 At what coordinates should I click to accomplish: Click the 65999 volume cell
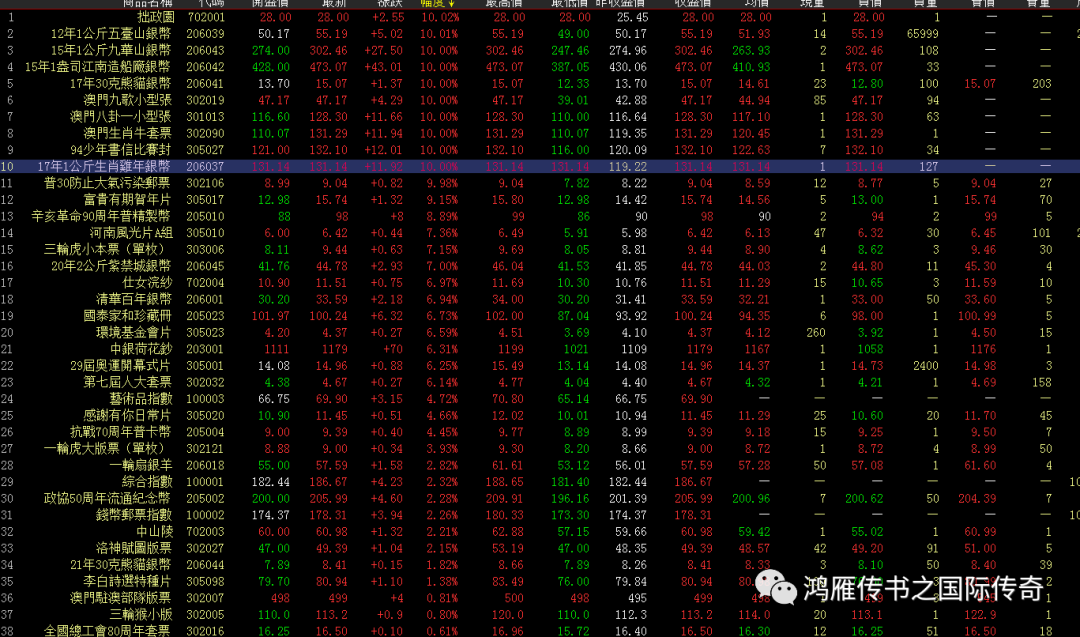pyautogui.click(x=922, y=34)
